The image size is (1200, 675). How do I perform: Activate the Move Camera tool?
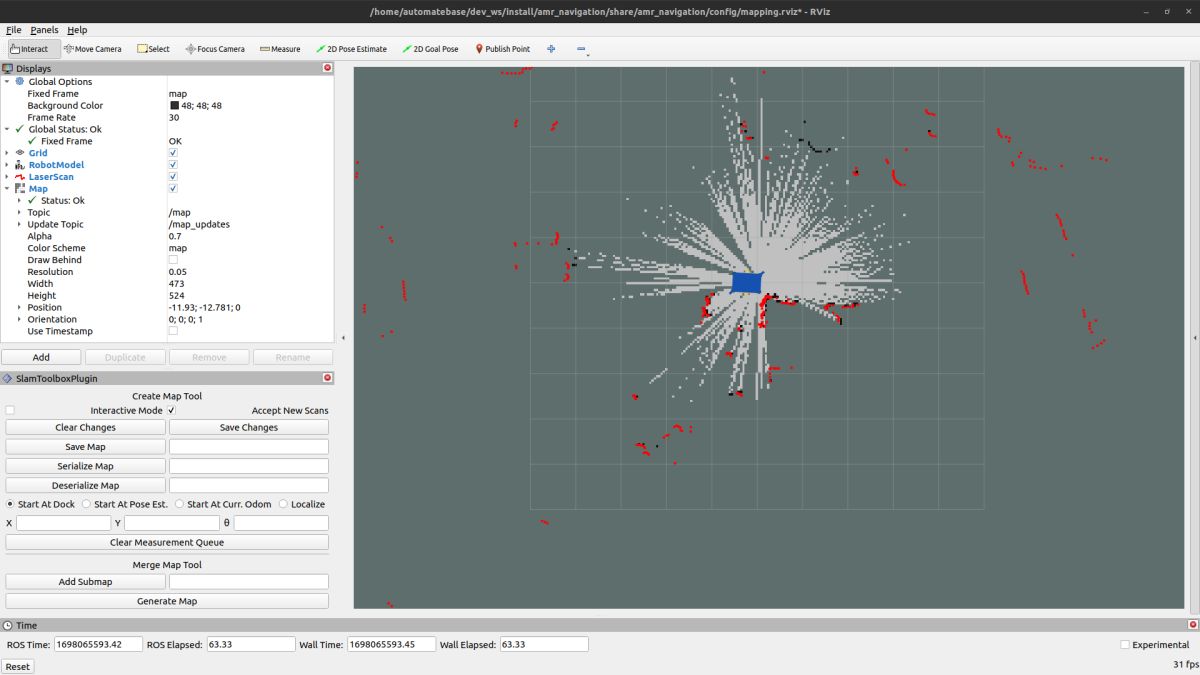(x=92, y=49)
